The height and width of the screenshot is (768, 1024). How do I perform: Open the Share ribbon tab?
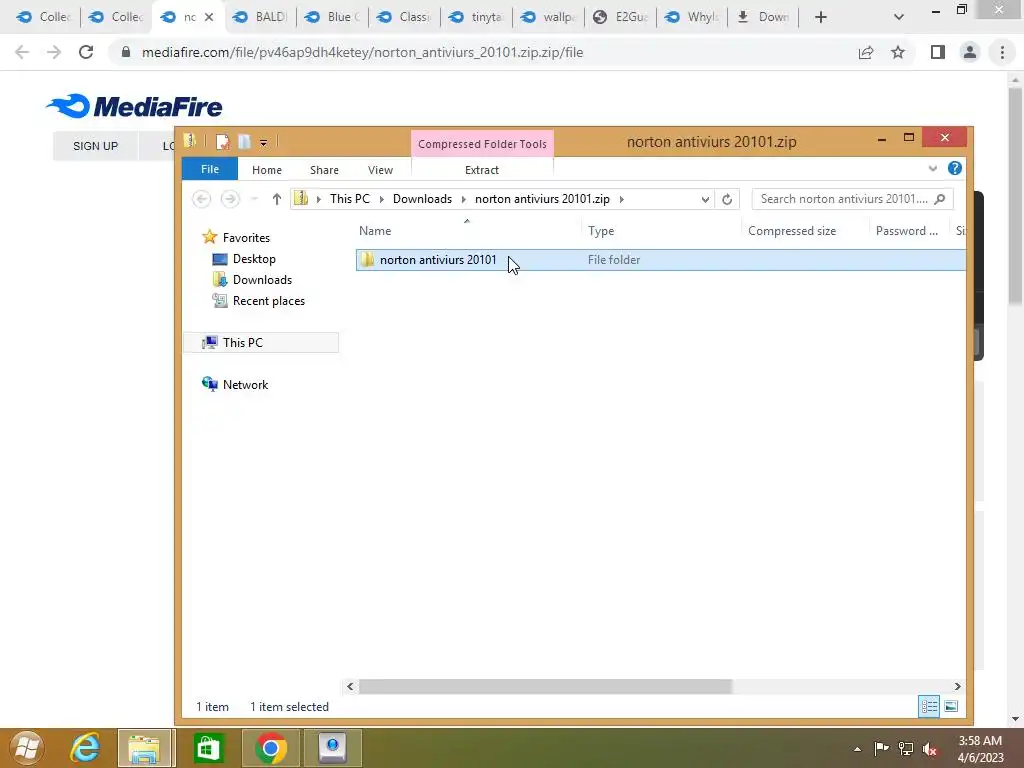pos(324,170)
